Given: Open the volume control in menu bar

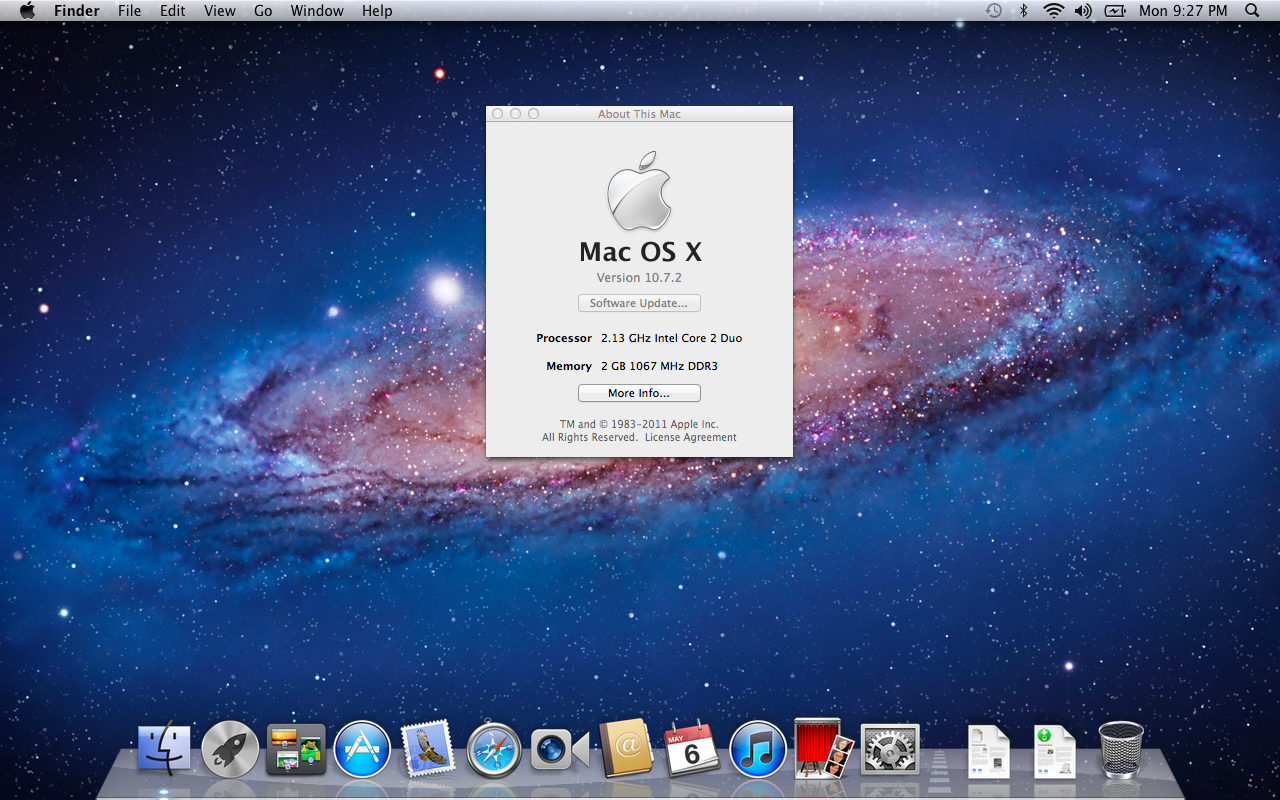Looking at the screenshot, I should coord(1083,11).
